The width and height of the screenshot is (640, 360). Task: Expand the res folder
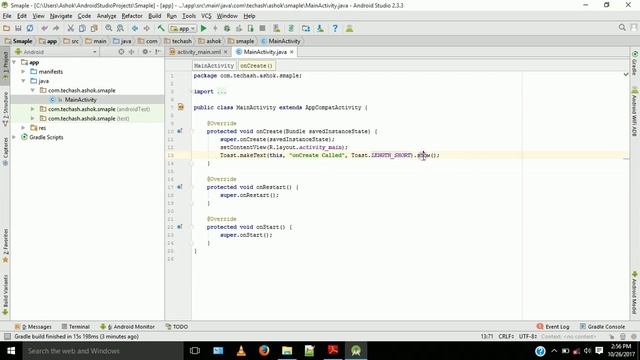[23, 128]
